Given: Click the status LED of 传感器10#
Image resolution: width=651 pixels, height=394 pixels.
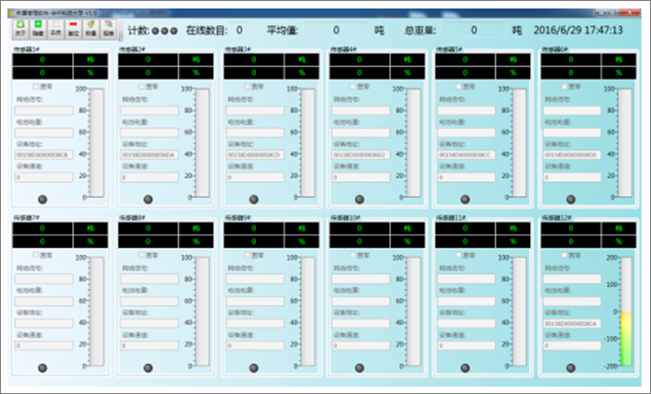Looking at the screenshot, I should pyautogui.click(x=360, y=368).
